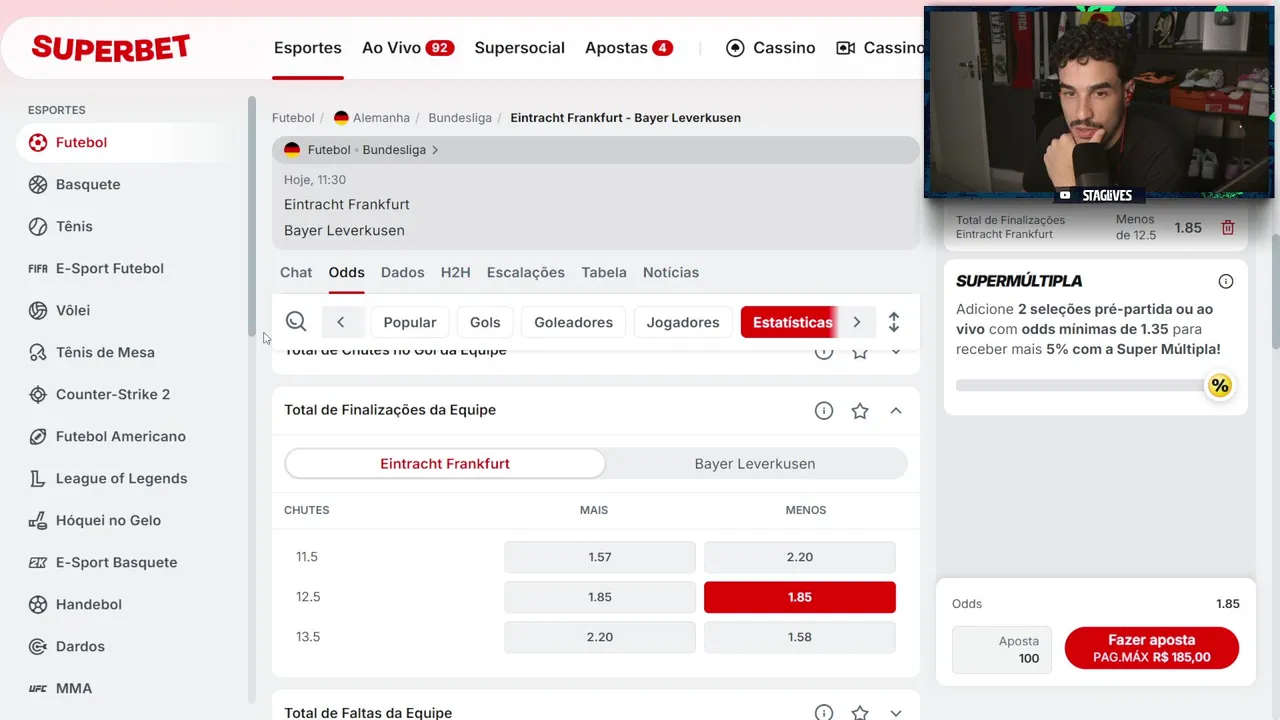Click the Aposta stake input field
The height and width of the screenshot is (720, 1280).
(1002, 650)
